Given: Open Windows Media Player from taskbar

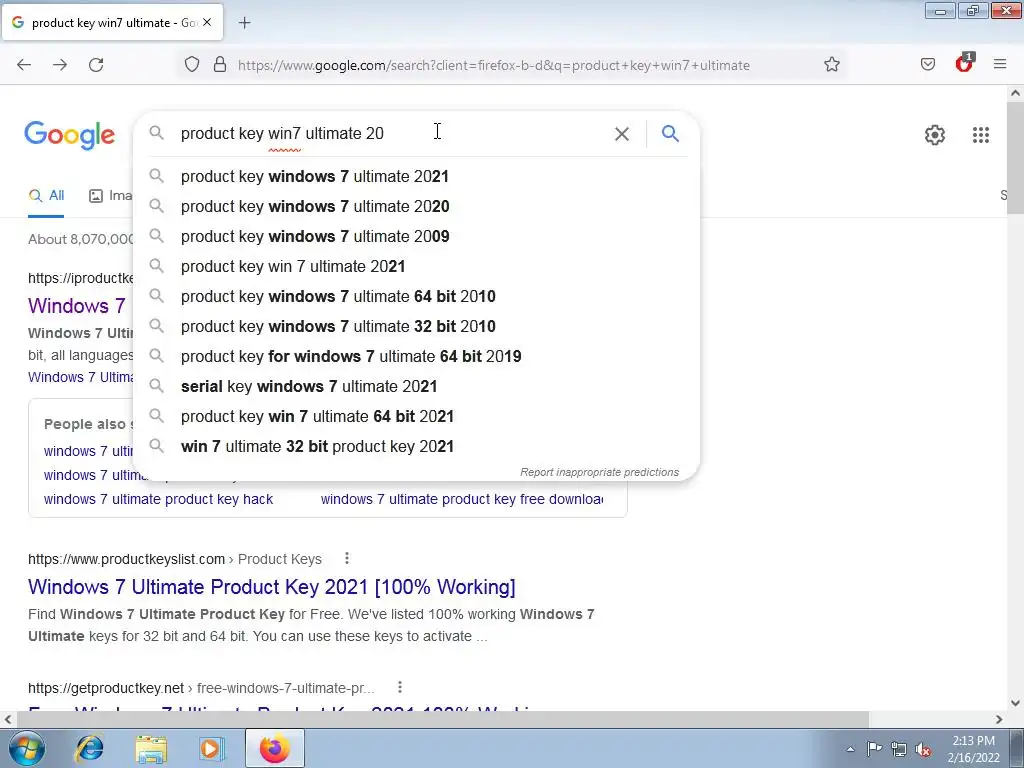Looking at the screenshot, I should pyautogui.click(x=212, y=748).
